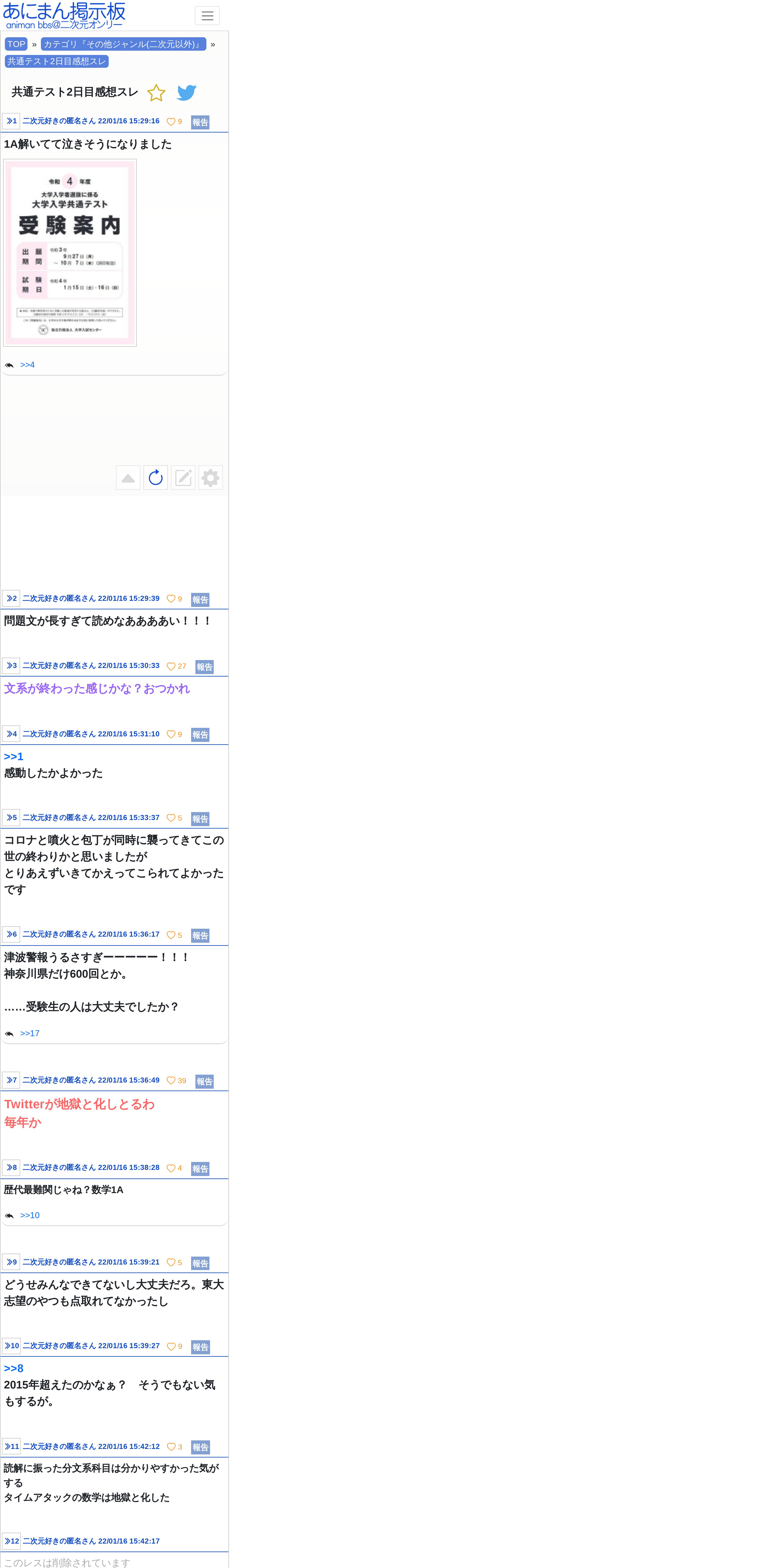The width and height of the screenshot is (784, 1568).
Task: Like post 4 with heart icon
Action: 171,735
